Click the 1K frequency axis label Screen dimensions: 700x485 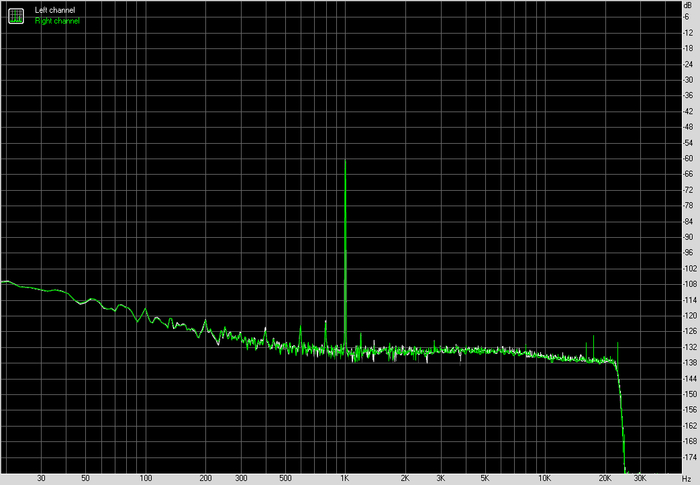click(x=345, y=478)
